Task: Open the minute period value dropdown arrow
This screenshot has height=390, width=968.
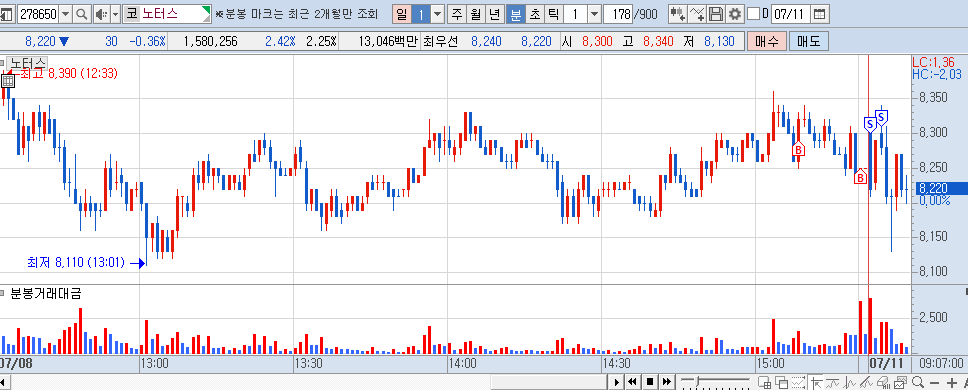Action: pyautogui.click(x=594, y=14)
